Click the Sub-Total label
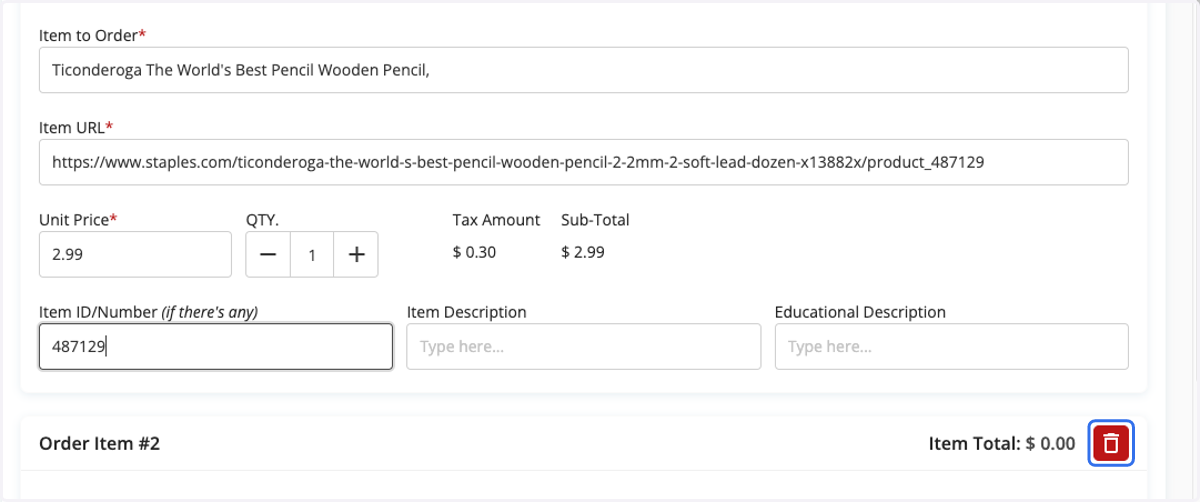The height and width of the screenshot is (502, 1200). [595, 220]
